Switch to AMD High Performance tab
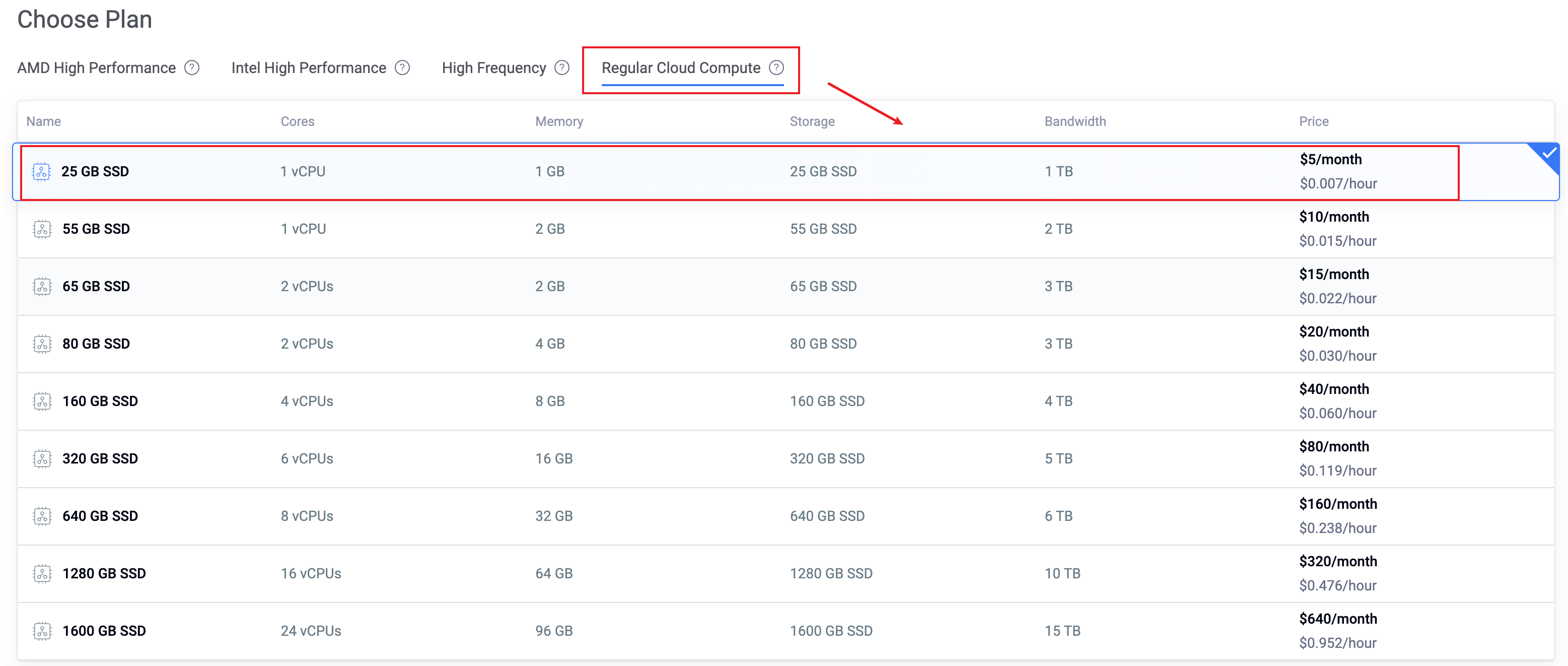The width and height of the screenshot is (1568, 666). (96, 68)
